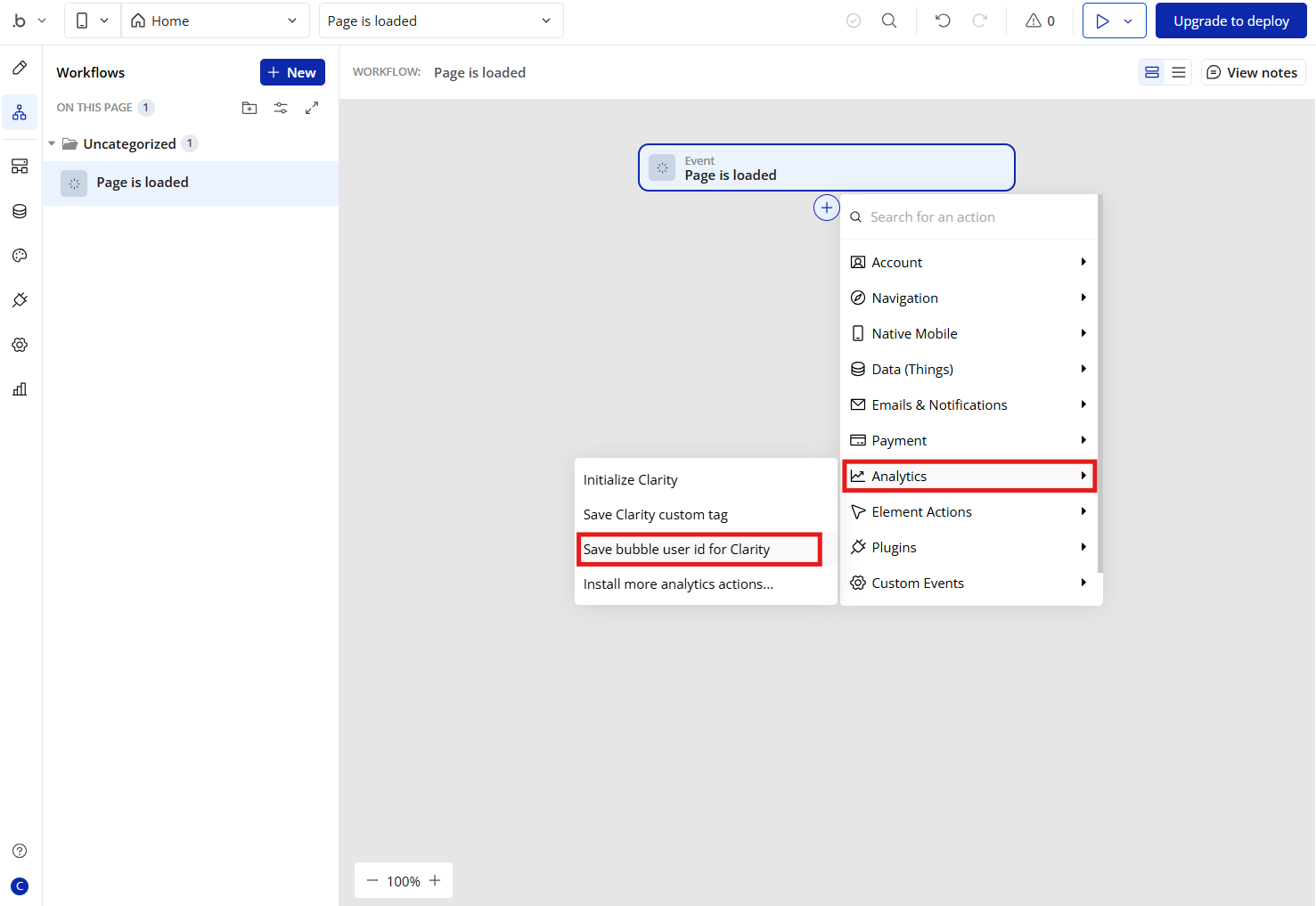Open the Logs chart icon in sidebar

20,389
